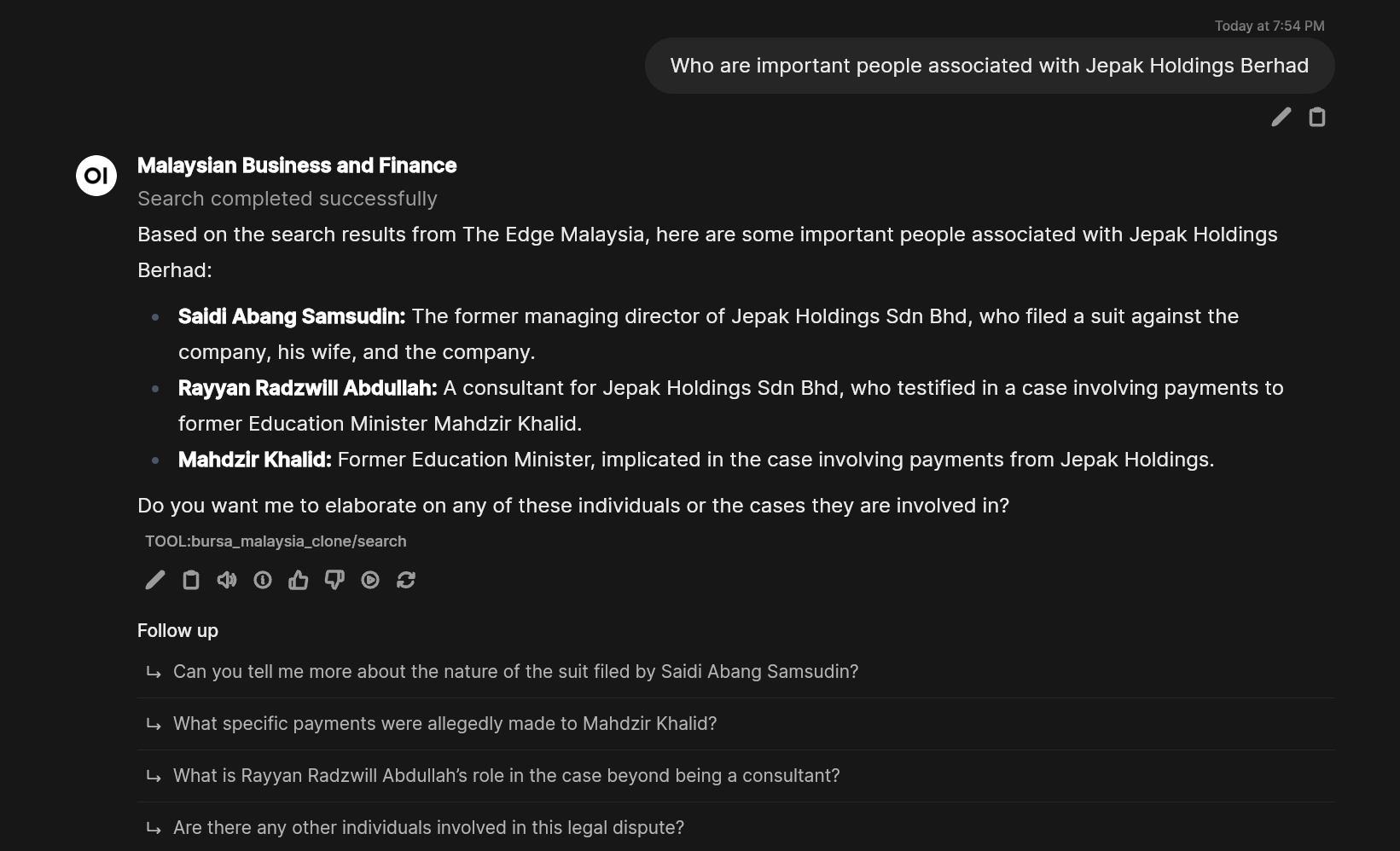Continue the response with play icon

(x=370, y=580)
